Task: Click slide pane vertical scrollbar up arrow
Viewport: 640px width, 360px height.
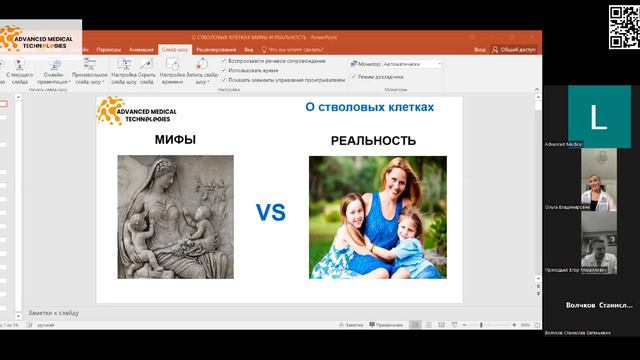Action: pos(538,97)
